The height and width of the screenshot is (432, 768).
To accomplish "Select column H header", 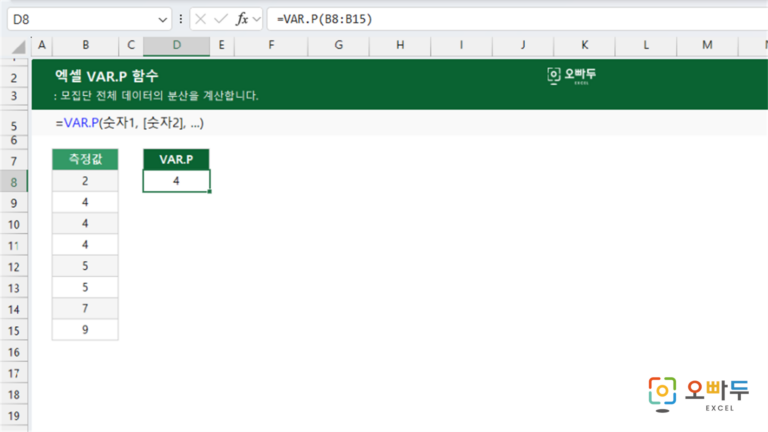I will click(x=400, y=45).
